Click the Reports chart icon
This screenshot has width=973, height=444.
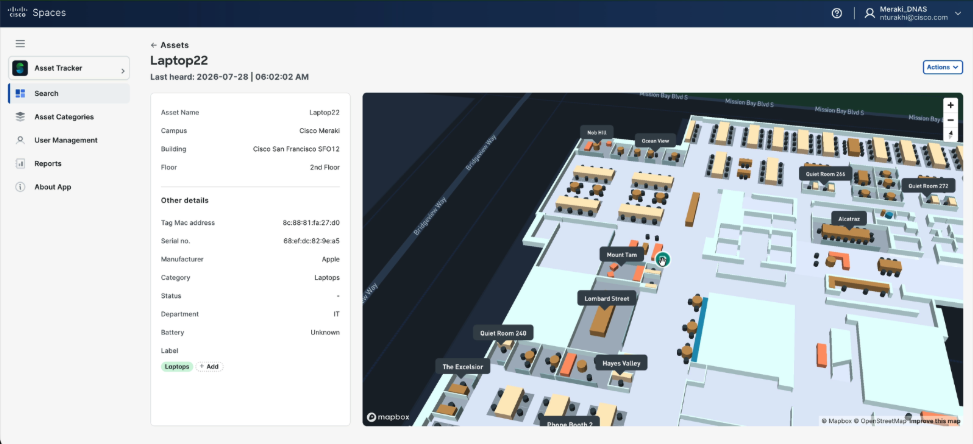click(x=20, y=164)
